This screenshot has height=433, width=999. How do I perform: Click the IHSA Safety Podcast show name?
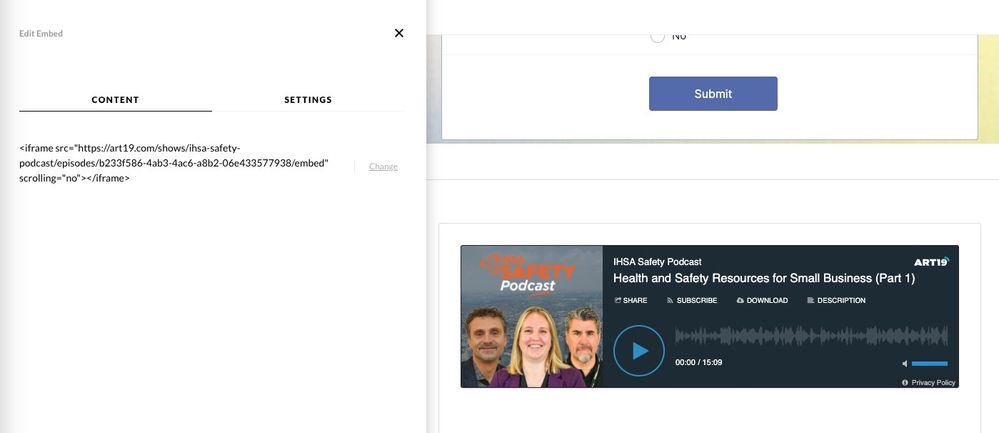[x=658, y=262]
